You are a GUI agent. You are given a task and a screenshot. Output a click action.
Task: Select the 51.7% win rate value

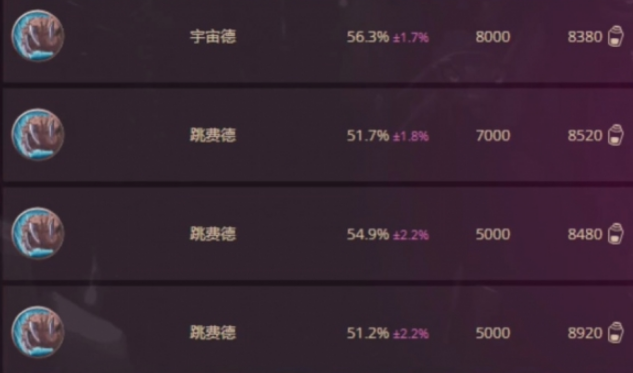point(368,135)
